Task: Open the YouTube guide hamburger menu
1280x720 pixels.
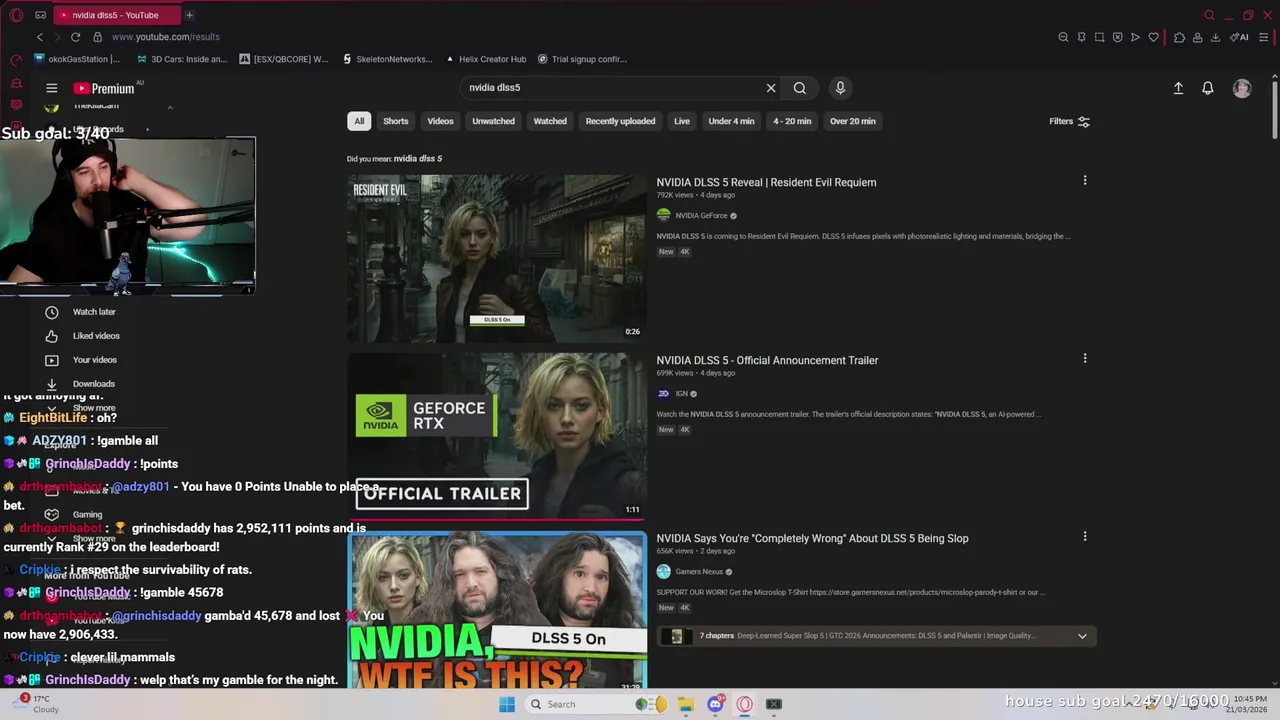Action: (52, 88)
